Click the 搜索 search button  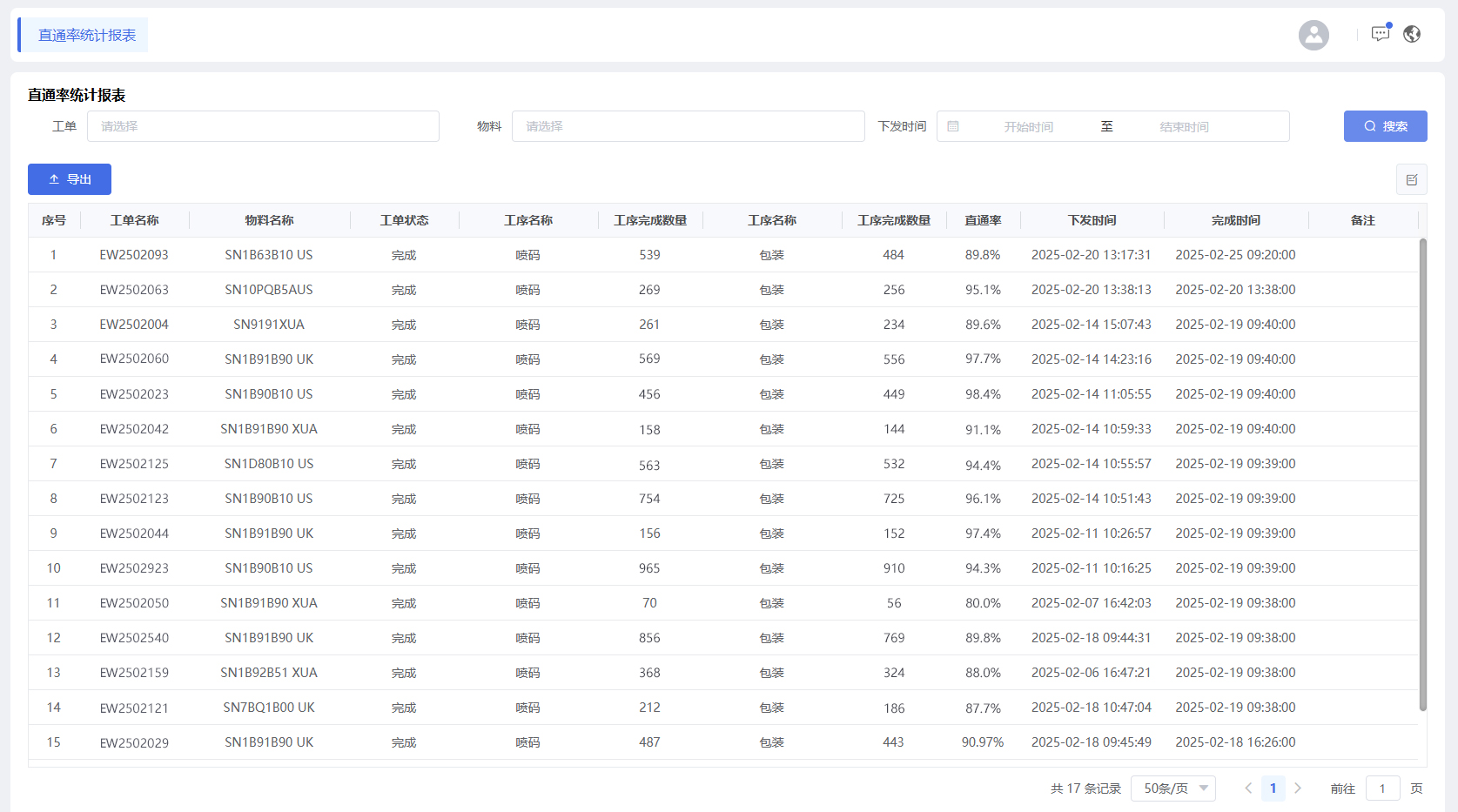click(x=1385, y=126)
